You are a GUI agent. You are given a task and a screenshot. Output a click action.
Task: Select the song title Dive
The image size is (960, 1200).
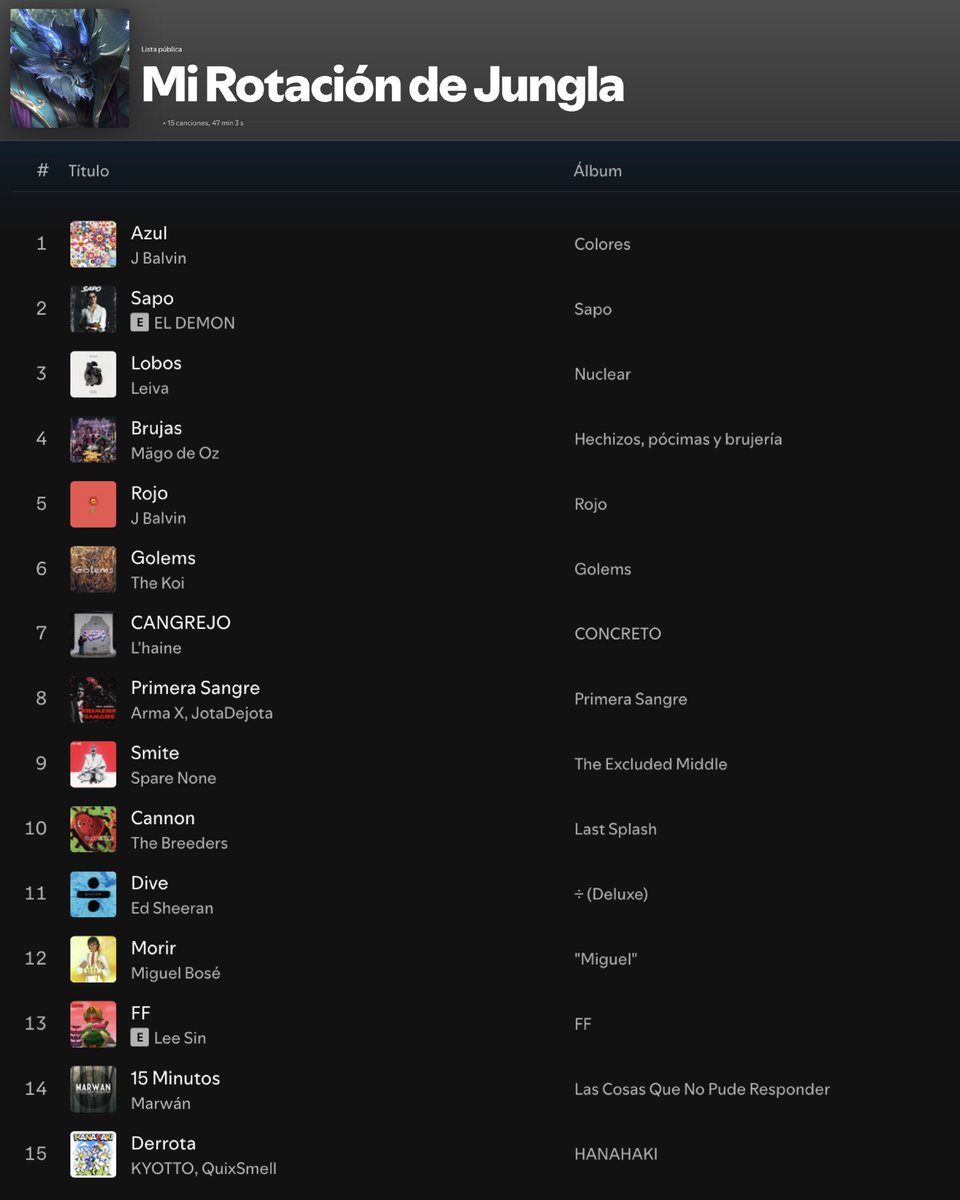click(149, 883)
